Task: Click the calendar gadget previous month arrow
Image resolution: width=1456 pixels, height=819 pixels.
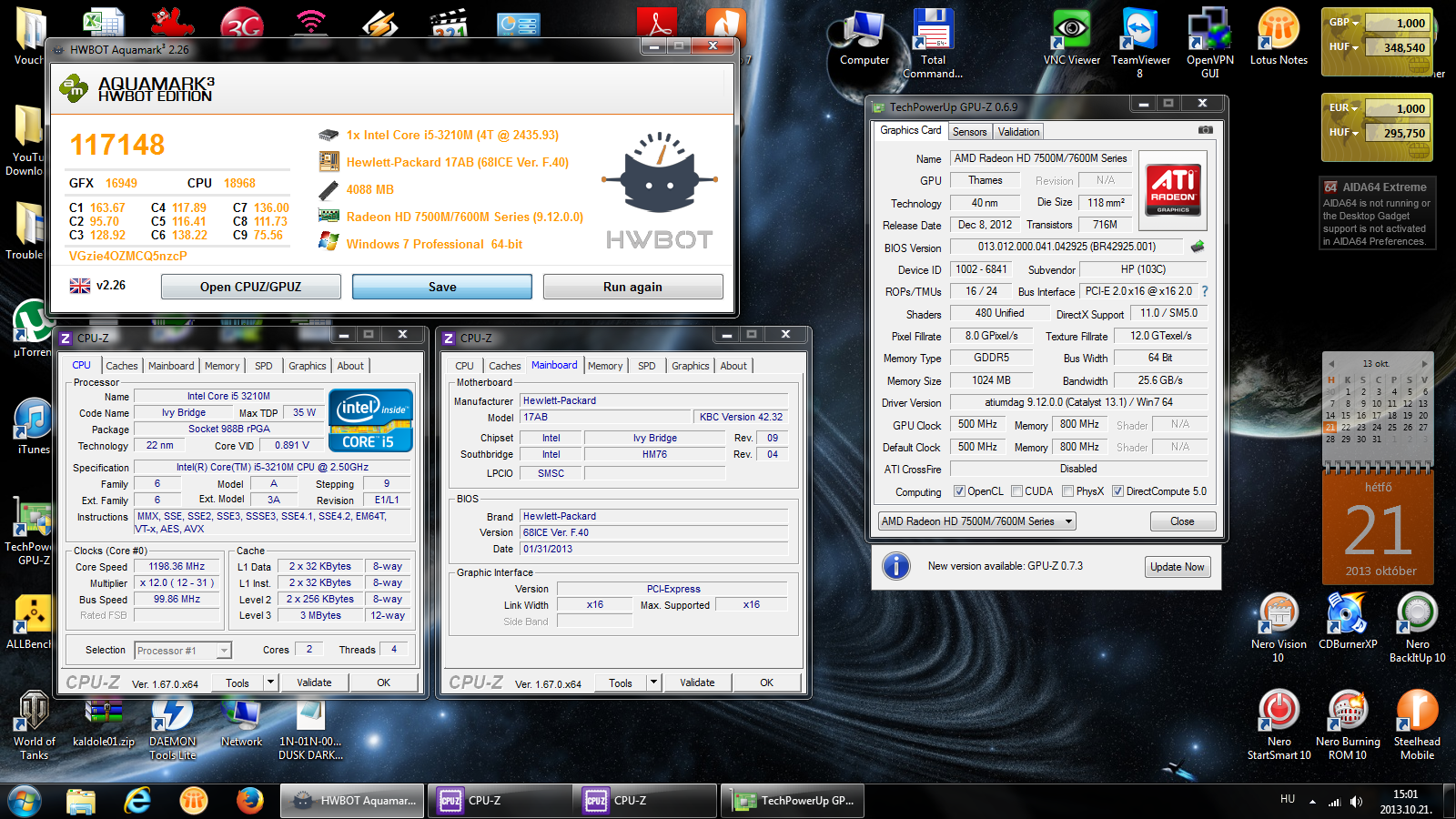Action: [1330, 363]
